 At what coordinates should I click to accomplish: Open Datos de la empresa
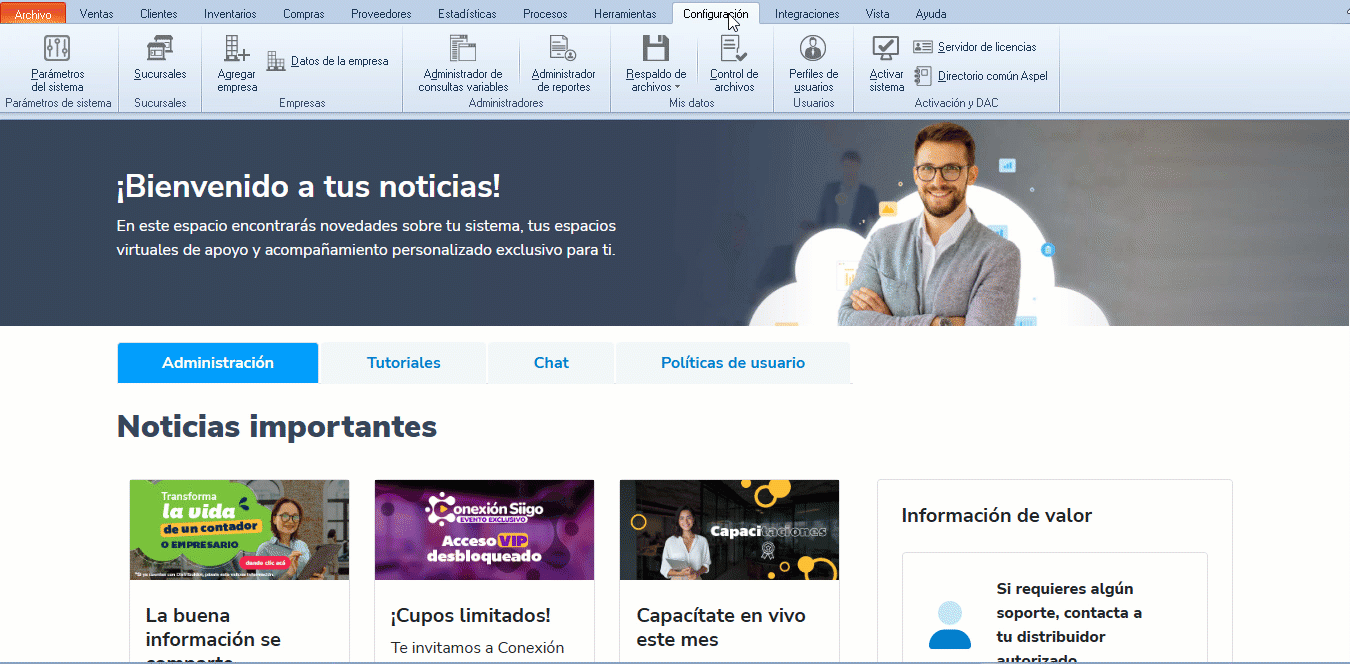pyautogui.click(x=328, y=61)
